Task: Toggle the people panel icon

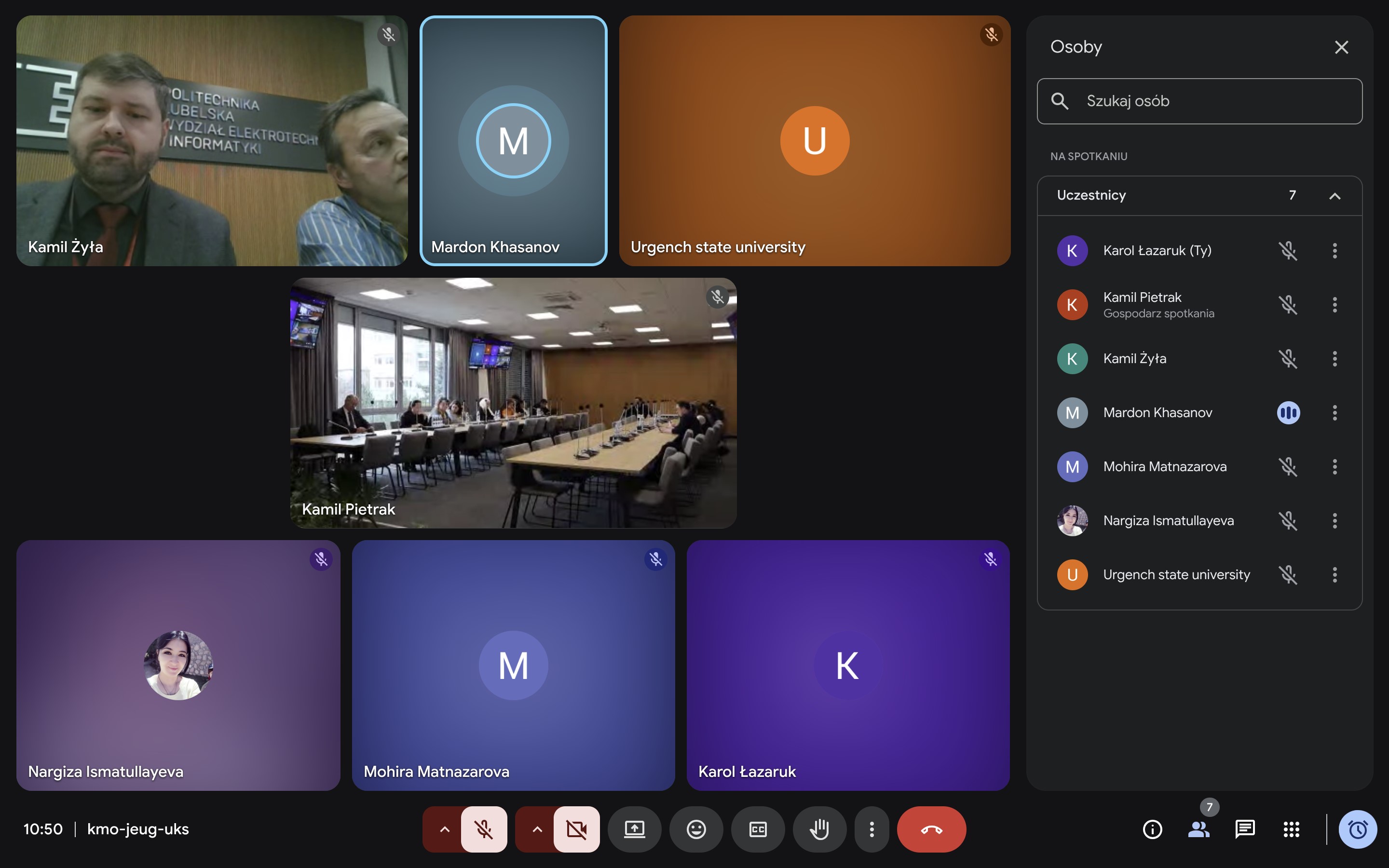Action: pyautogui.click(x=1198, y=829)
